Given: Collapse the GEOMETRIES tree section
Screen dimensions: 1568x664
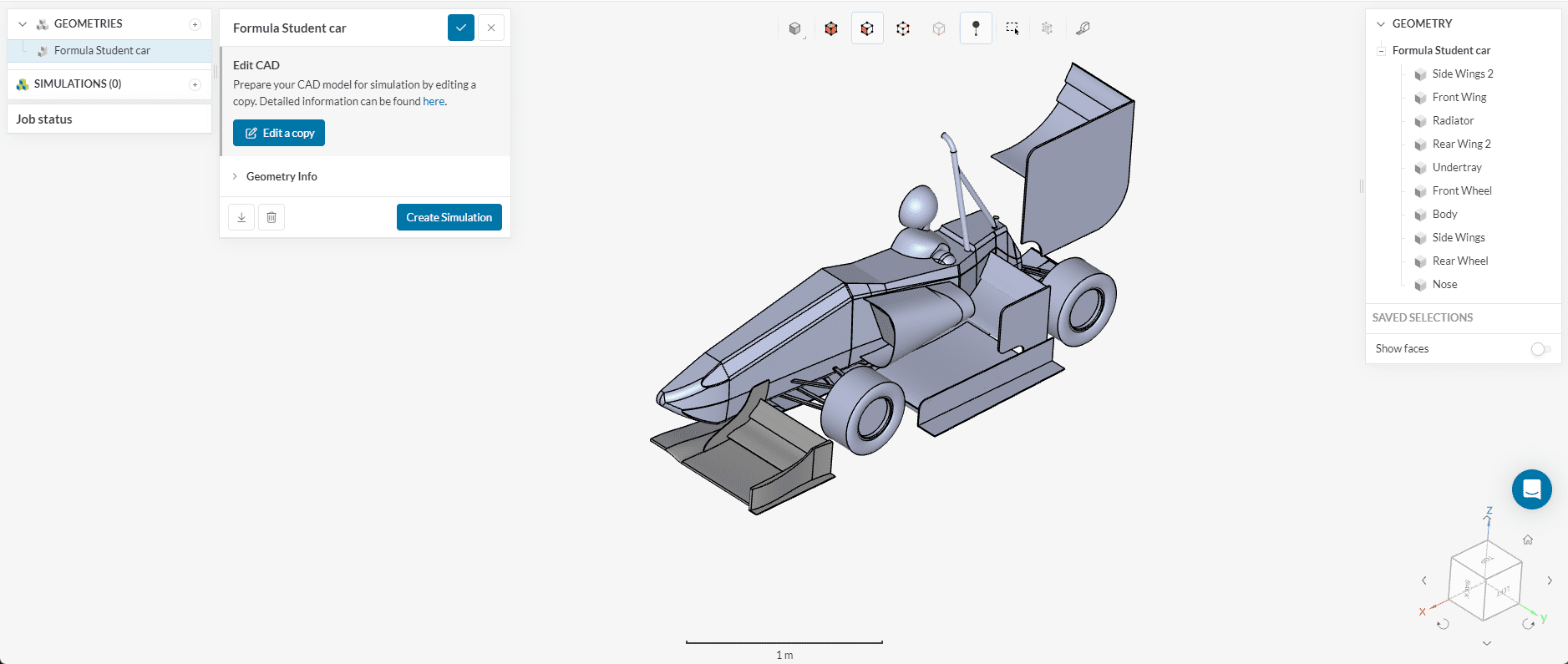Looking at the screenshot, I should point(23,24).
